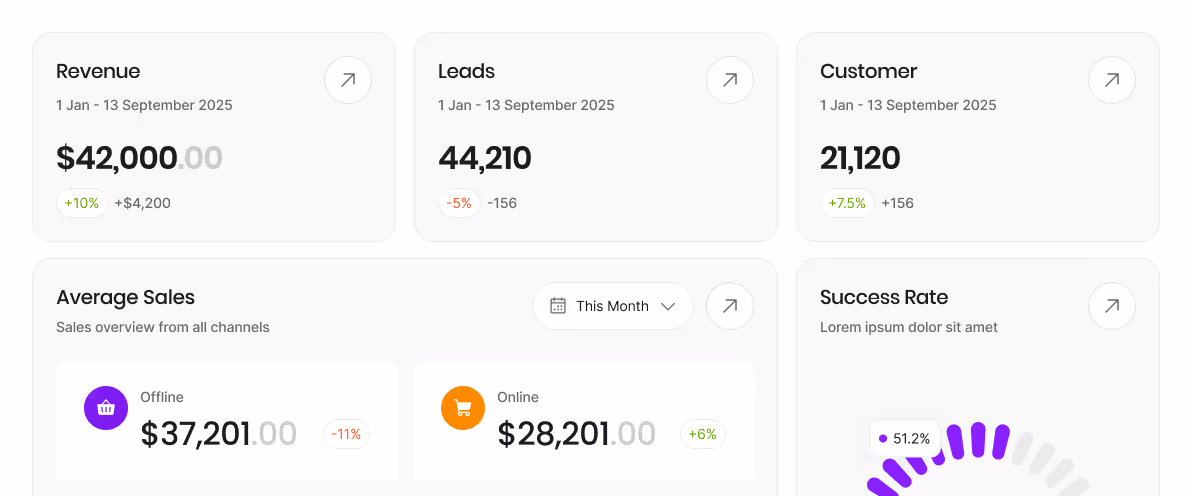The height and width of the screenshot is (496, 1192).
Task: Click the +$4,200 revenue change text
Action: [142, 203]
